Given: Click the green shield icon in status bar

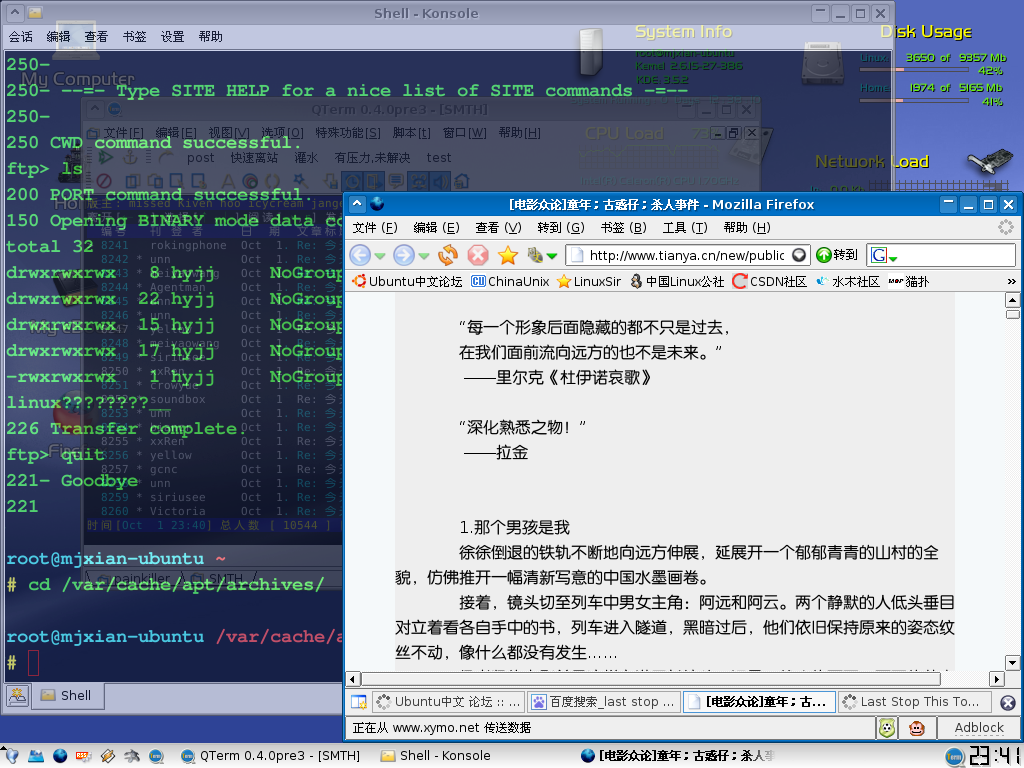Looking at the screenshot, I should tap(886, 728).
